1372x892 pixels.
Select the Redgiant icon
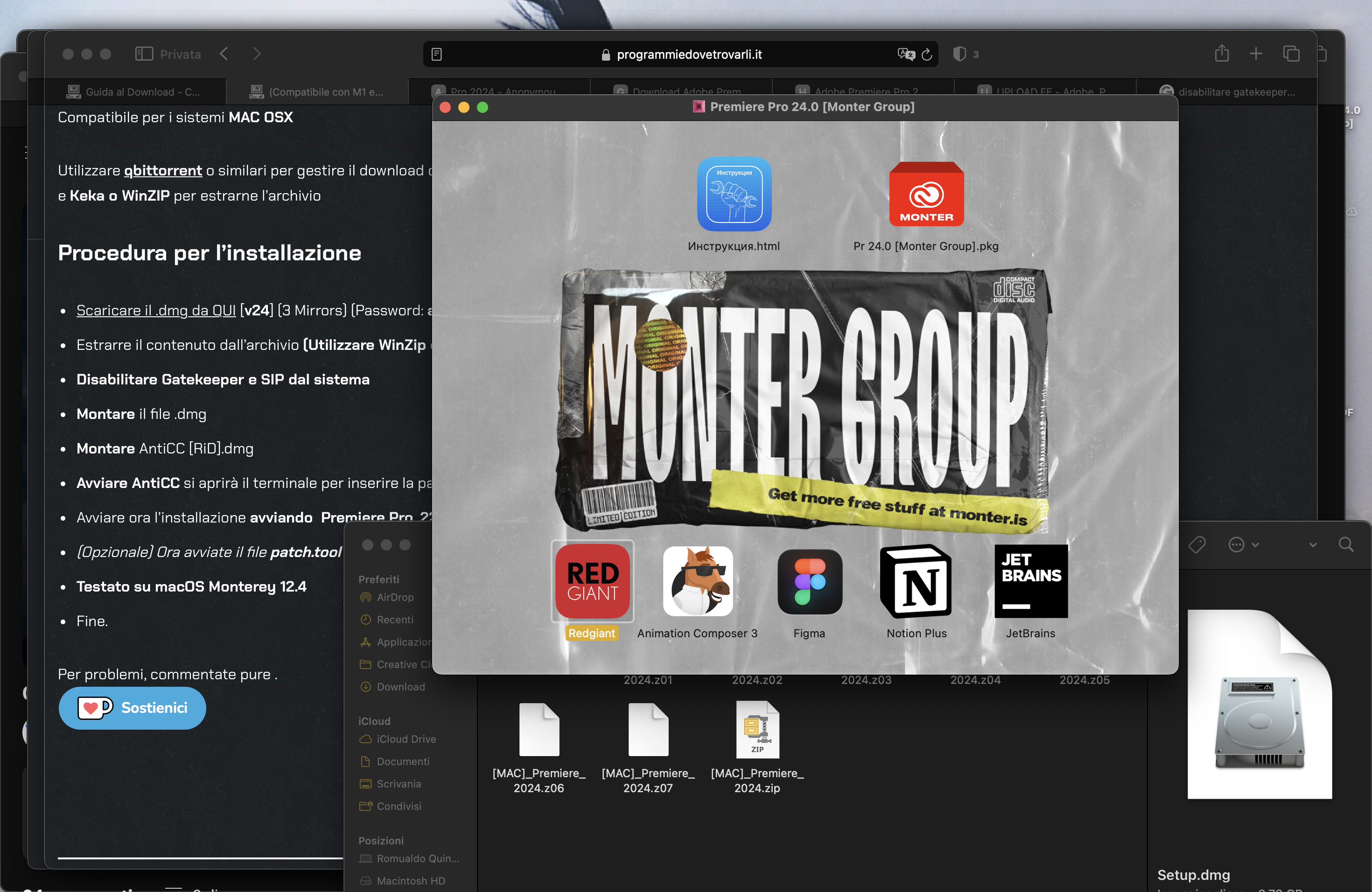click(x=592, y=581)
